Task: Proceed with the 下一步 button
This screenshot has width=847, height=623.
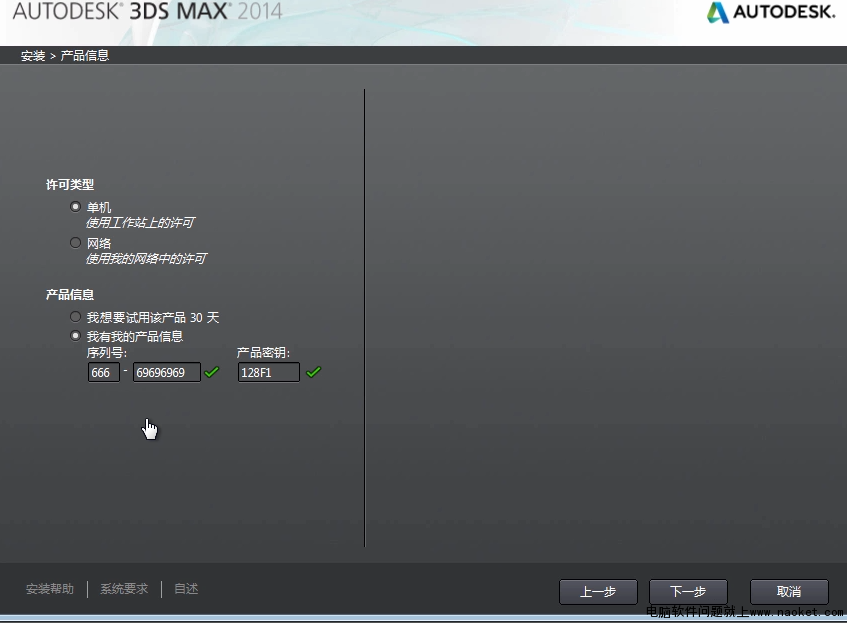Action: pyautogui.click(x=688, y=592)
